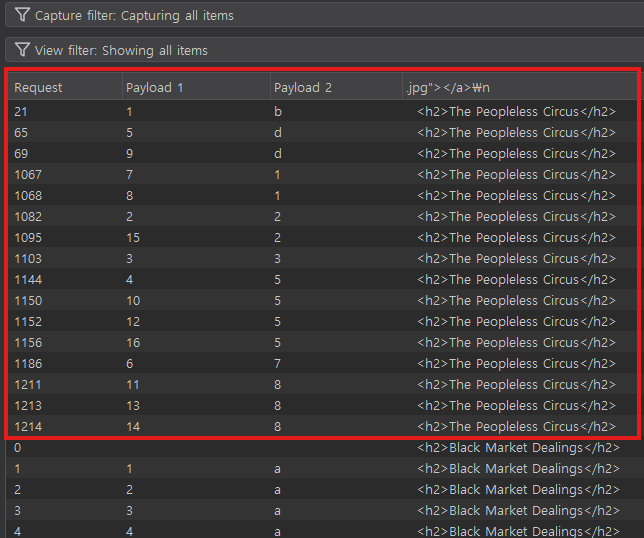The height and width of the screenshot is (538, 644).
Task: Select request row 1095
Action: click(322, 237)
